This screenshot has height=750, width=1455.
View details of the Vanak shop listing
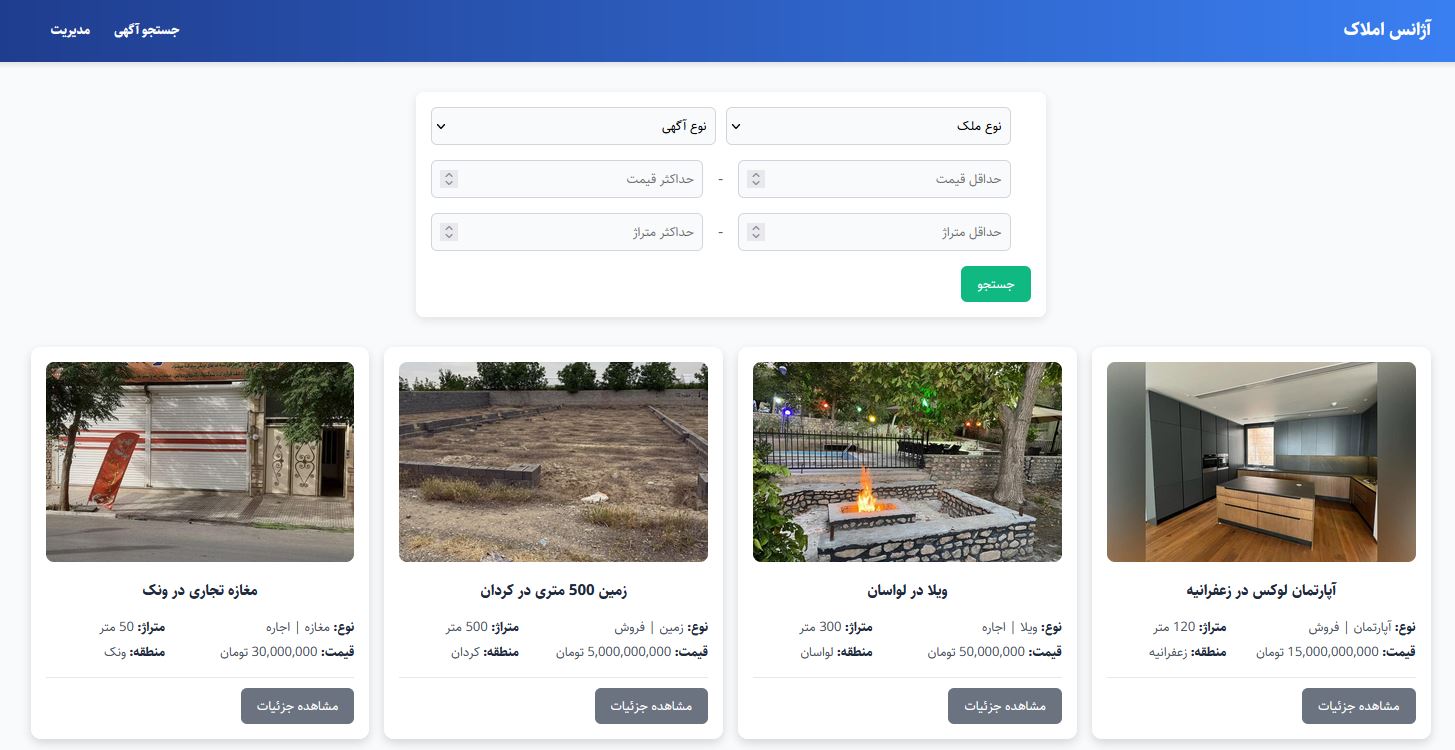297,706
